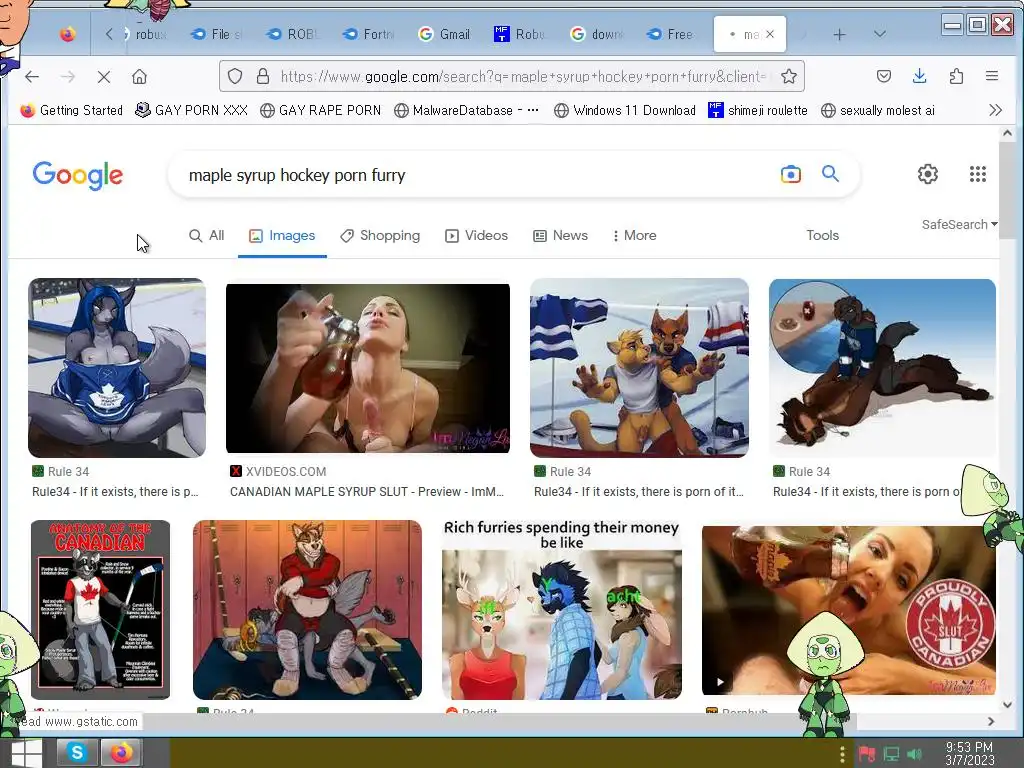Open the network tray icon
The image size is (1024, 768).
coord(891,754)
